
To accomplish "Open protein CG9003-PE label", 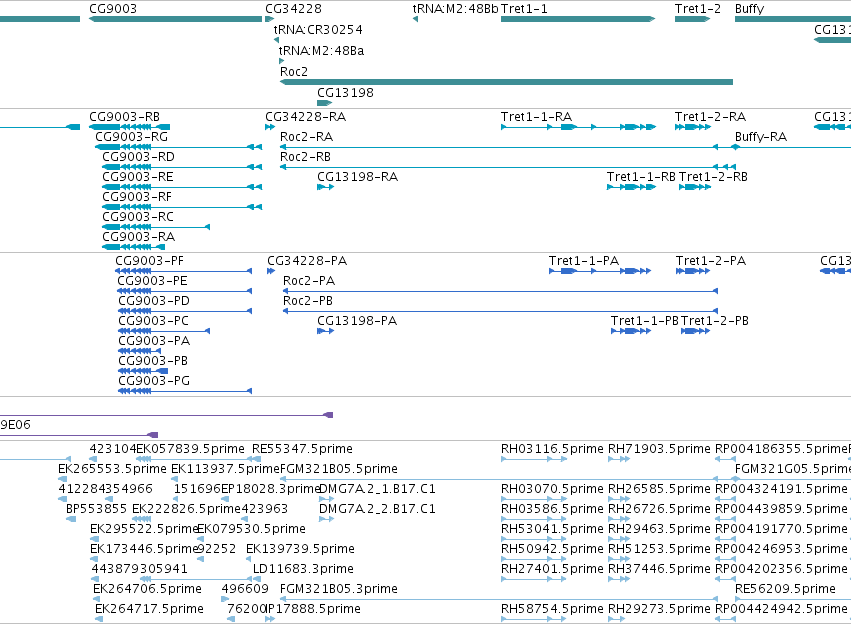I will (x=152, y=281).
